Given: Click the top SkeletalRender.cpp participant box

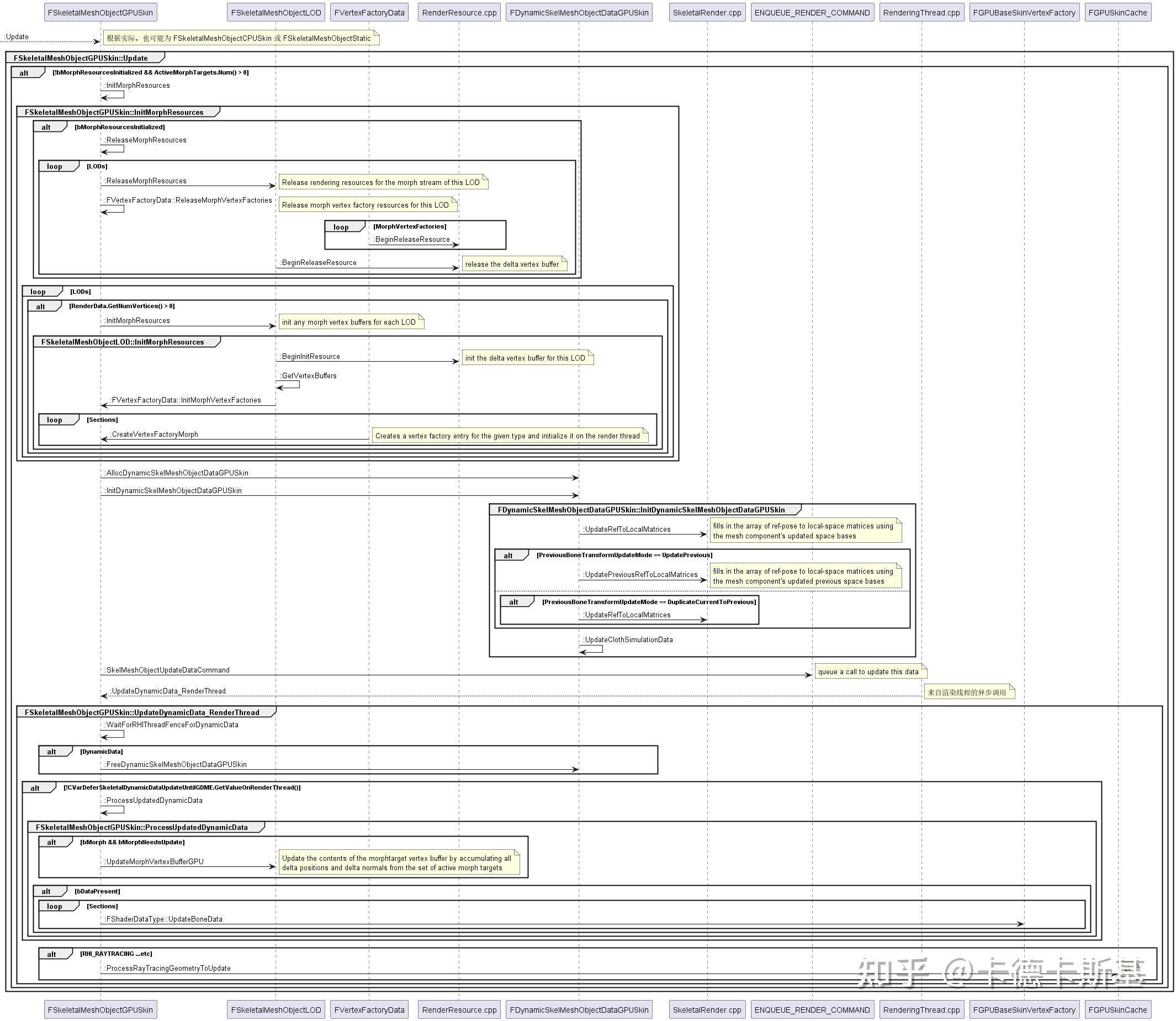Looking at the screenshot, I should point(707,13).
